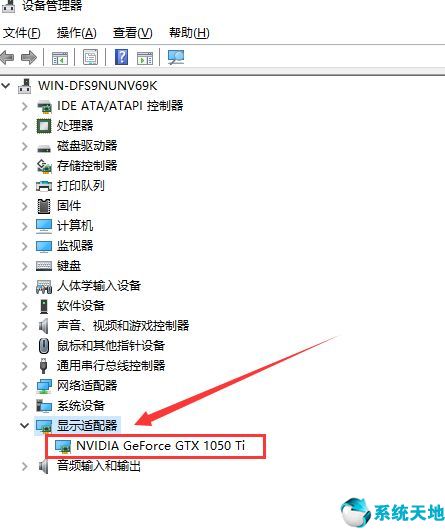The height and width of the screenshot is (529, 445).
Task: Expand the 打印队列 category
Action: pos(25,186)
